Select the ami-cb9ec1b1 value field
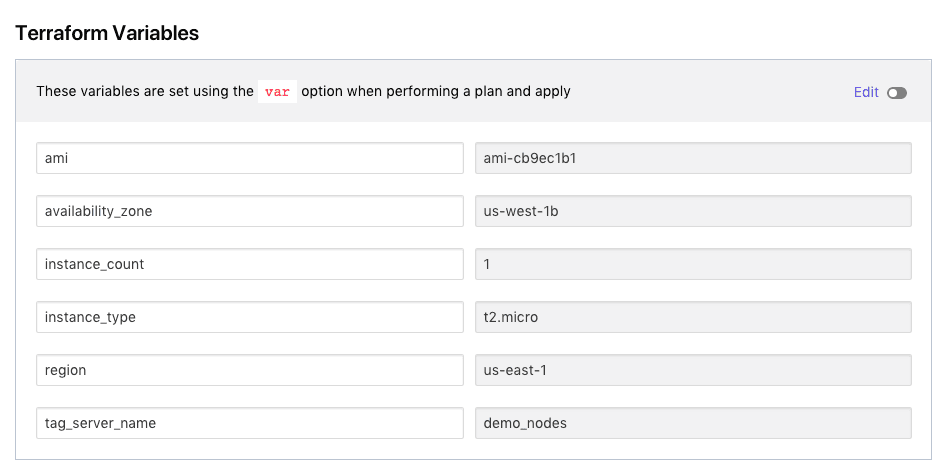The width and height of the screenshot is (946, 471). pyautogui.click(x=693, y=158)
